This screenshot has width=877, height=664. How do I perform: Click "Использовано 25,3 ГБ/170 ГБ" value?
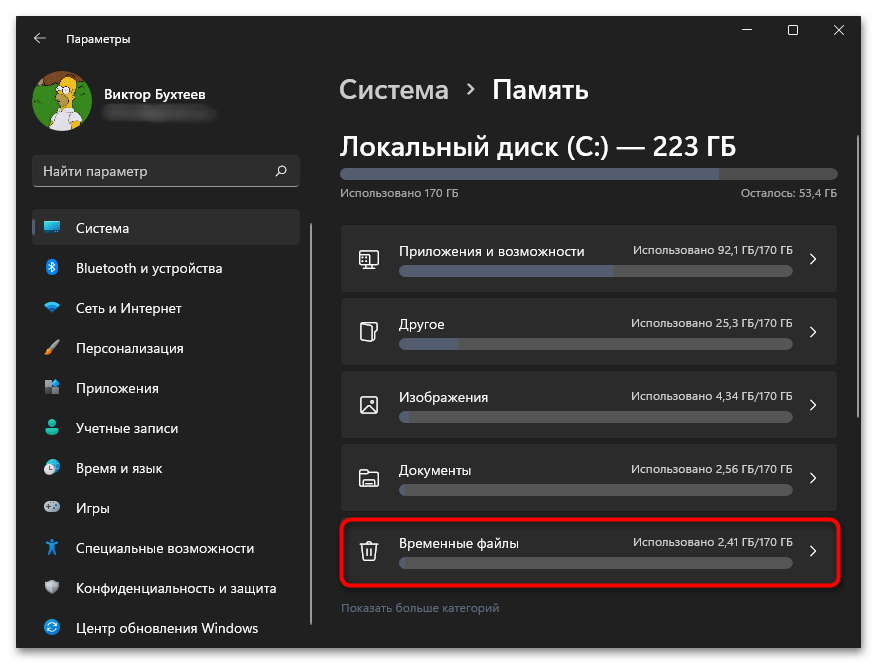(711, 323)
